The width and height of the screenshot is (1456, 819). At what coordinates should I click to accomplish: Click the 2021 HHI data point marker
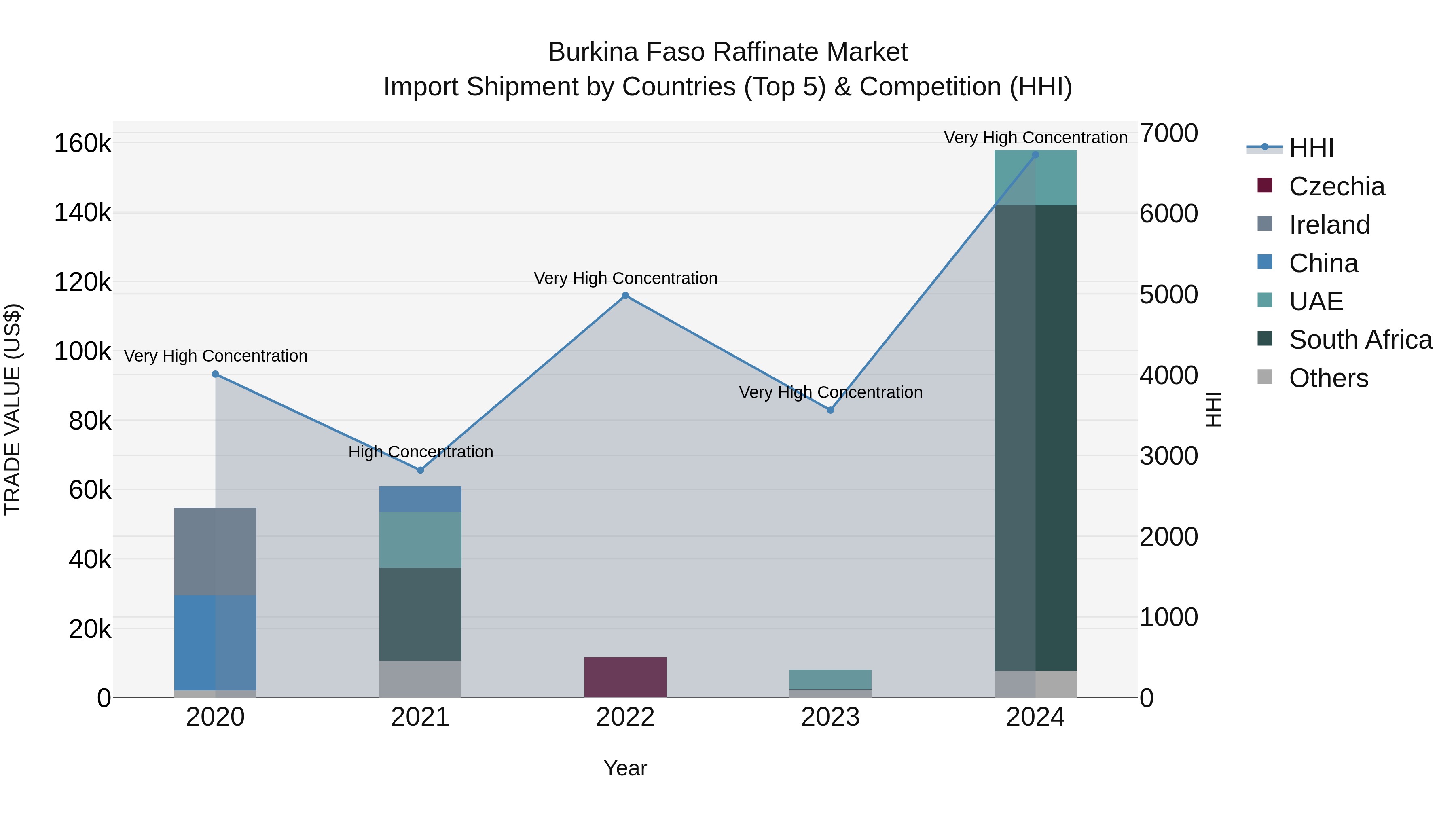pyautogui.click(x=421, y=470)
